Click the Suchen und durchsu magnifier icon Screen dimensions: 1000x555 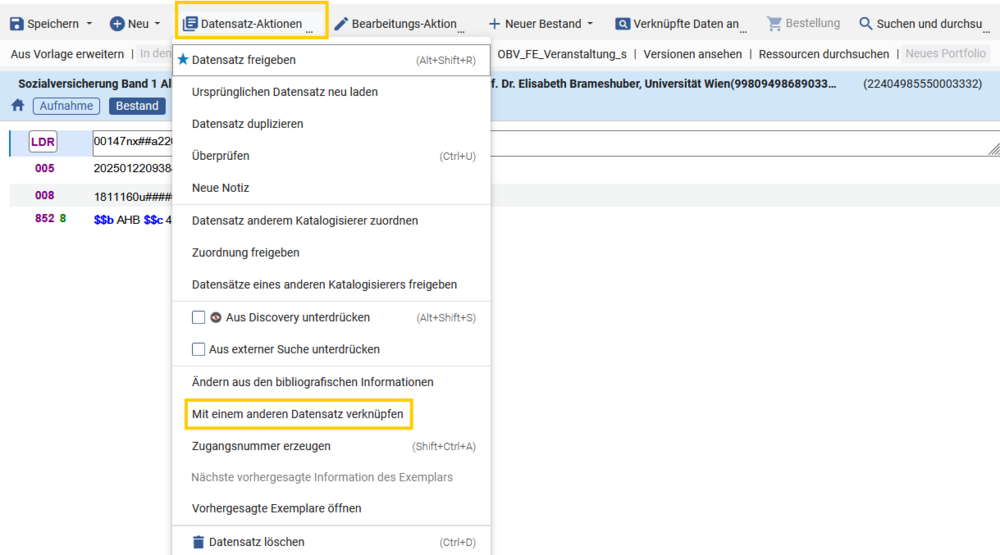coord(865,24)
